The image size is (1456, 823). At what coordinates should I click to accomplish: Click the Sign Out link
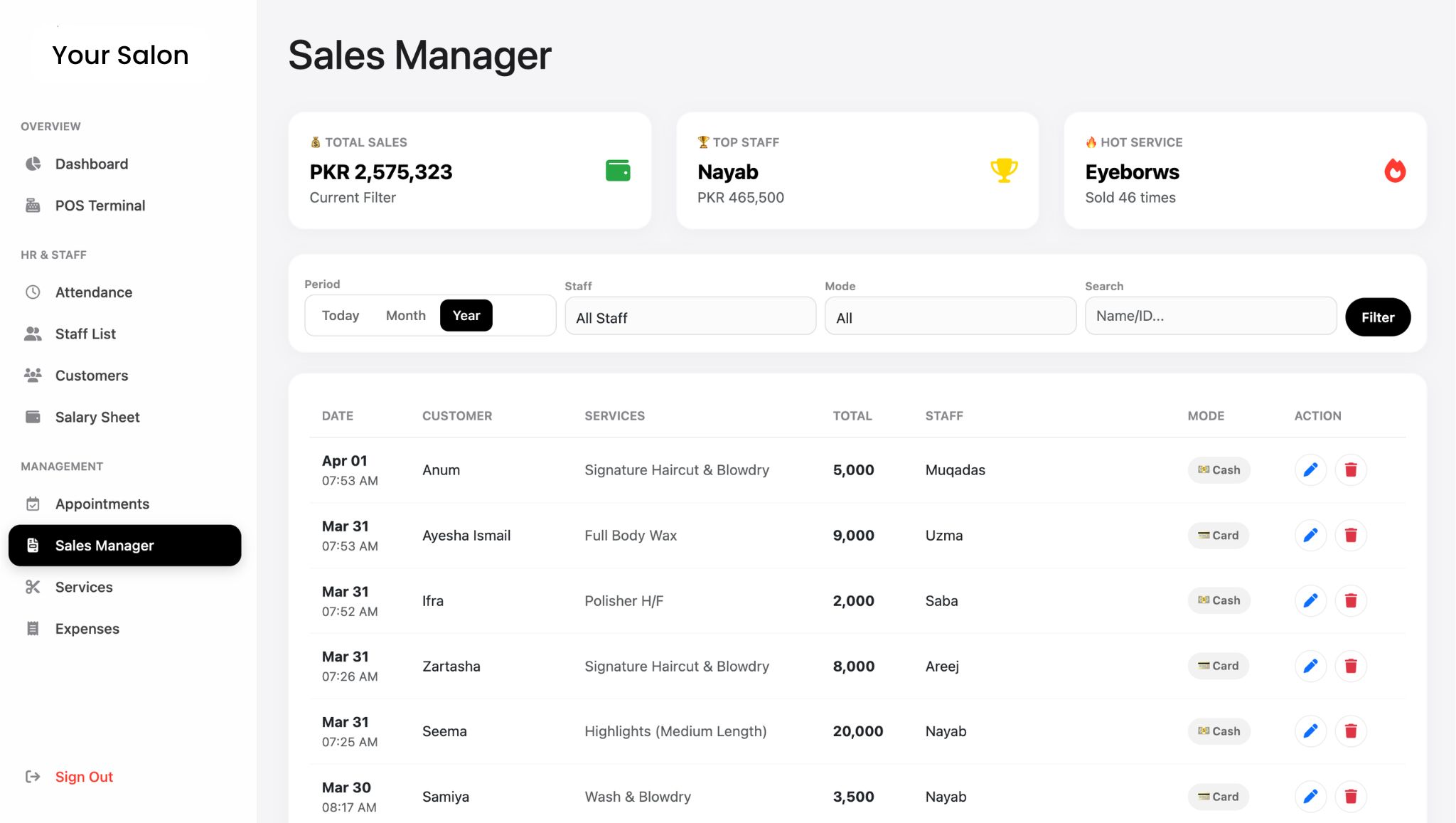(84, 777)
